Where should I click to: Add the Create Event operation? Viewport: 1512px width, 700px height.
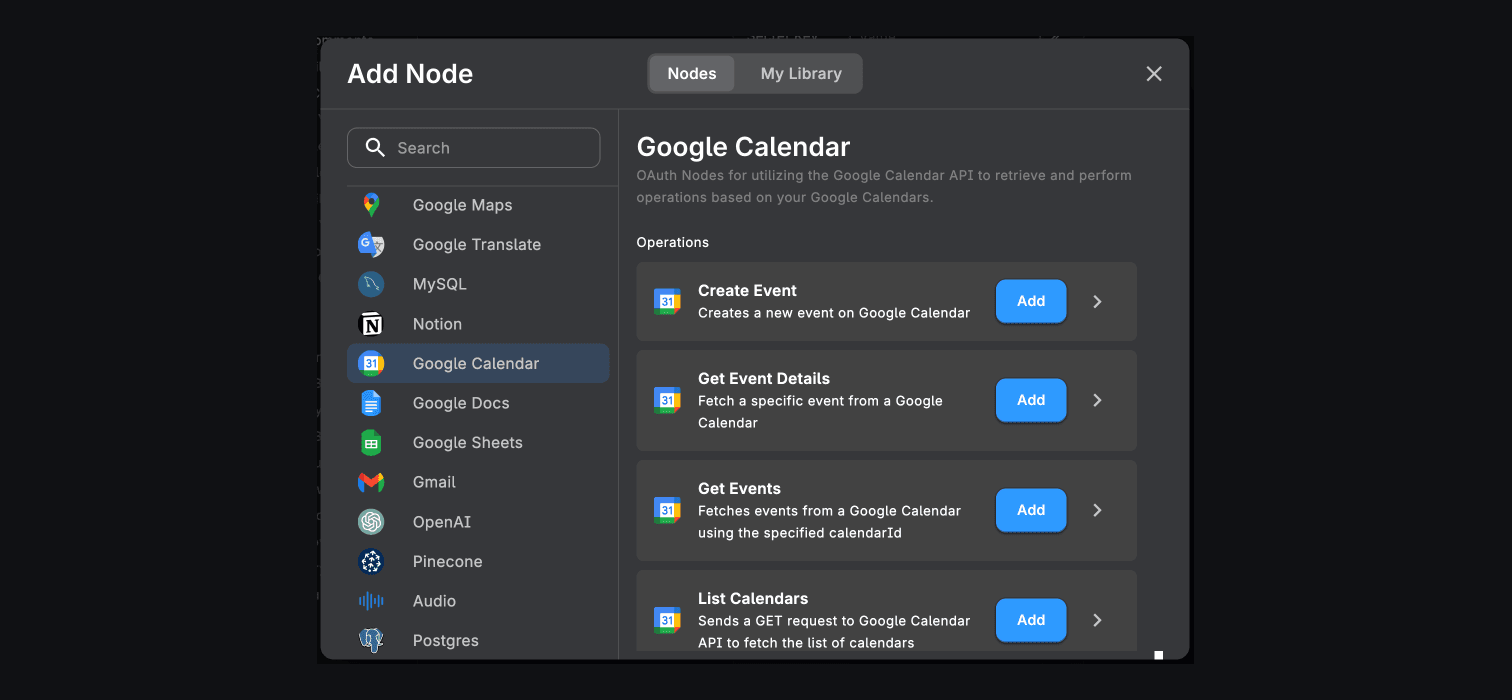click(x=1031, y=301)
